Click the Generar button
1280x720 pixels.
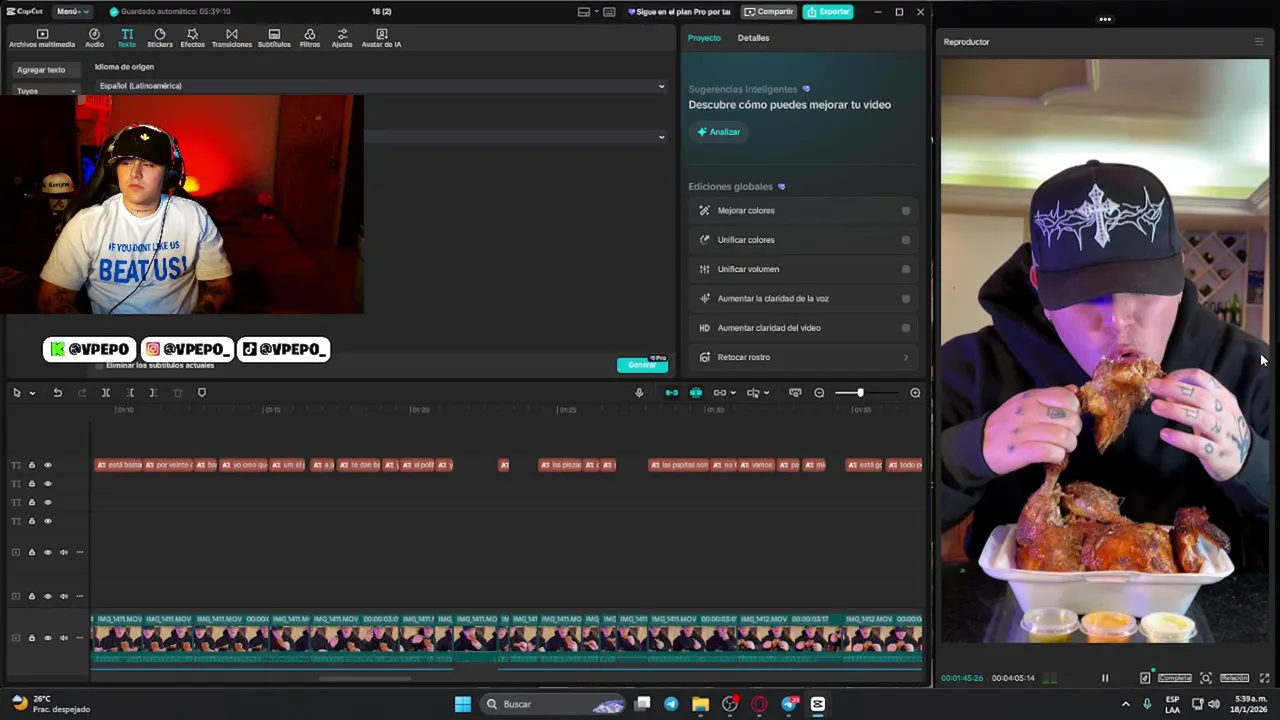[641, 365]
